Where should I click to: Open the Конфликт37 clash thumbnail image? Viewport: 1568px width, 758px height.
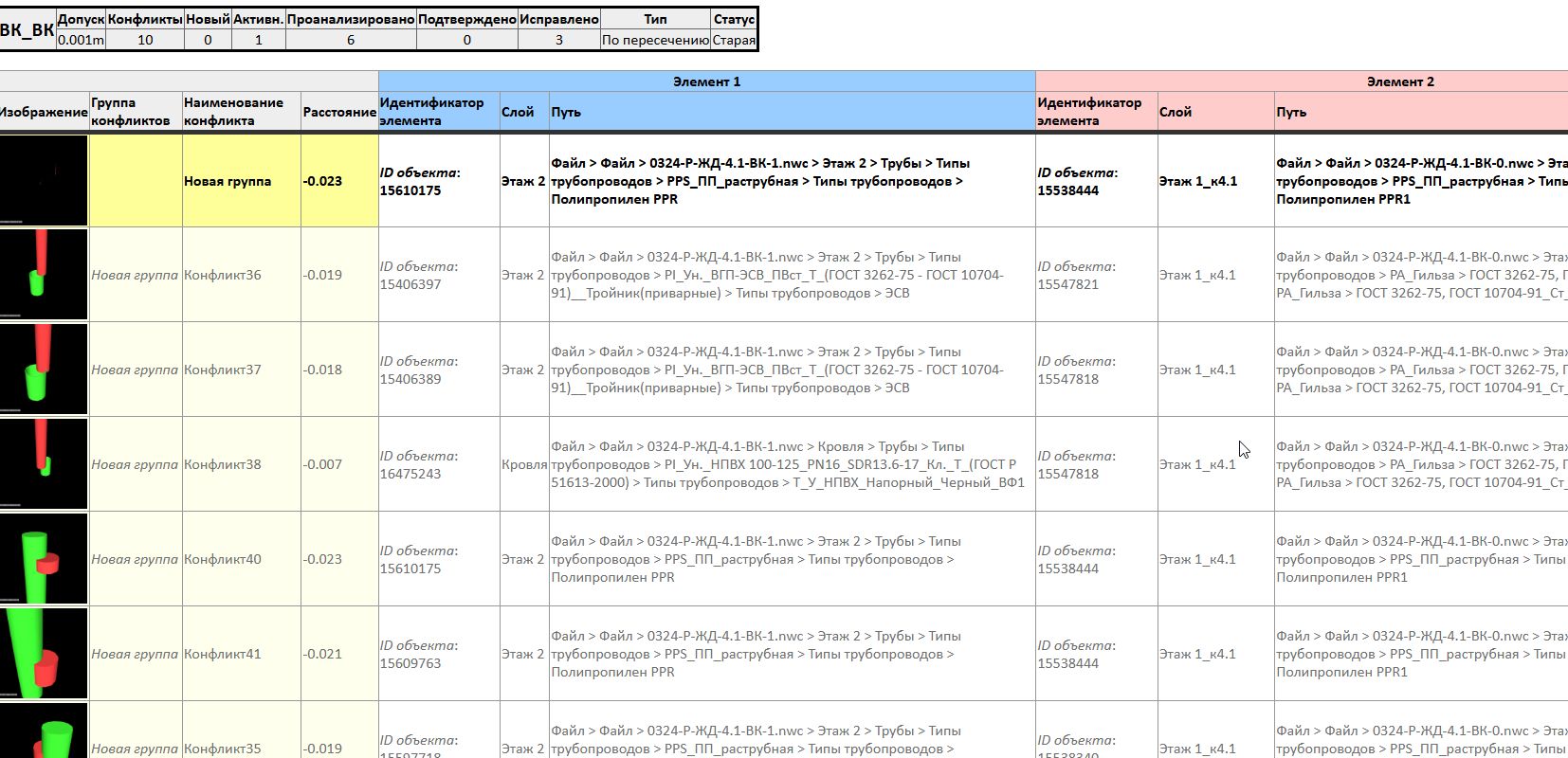(x=44, y=370)
